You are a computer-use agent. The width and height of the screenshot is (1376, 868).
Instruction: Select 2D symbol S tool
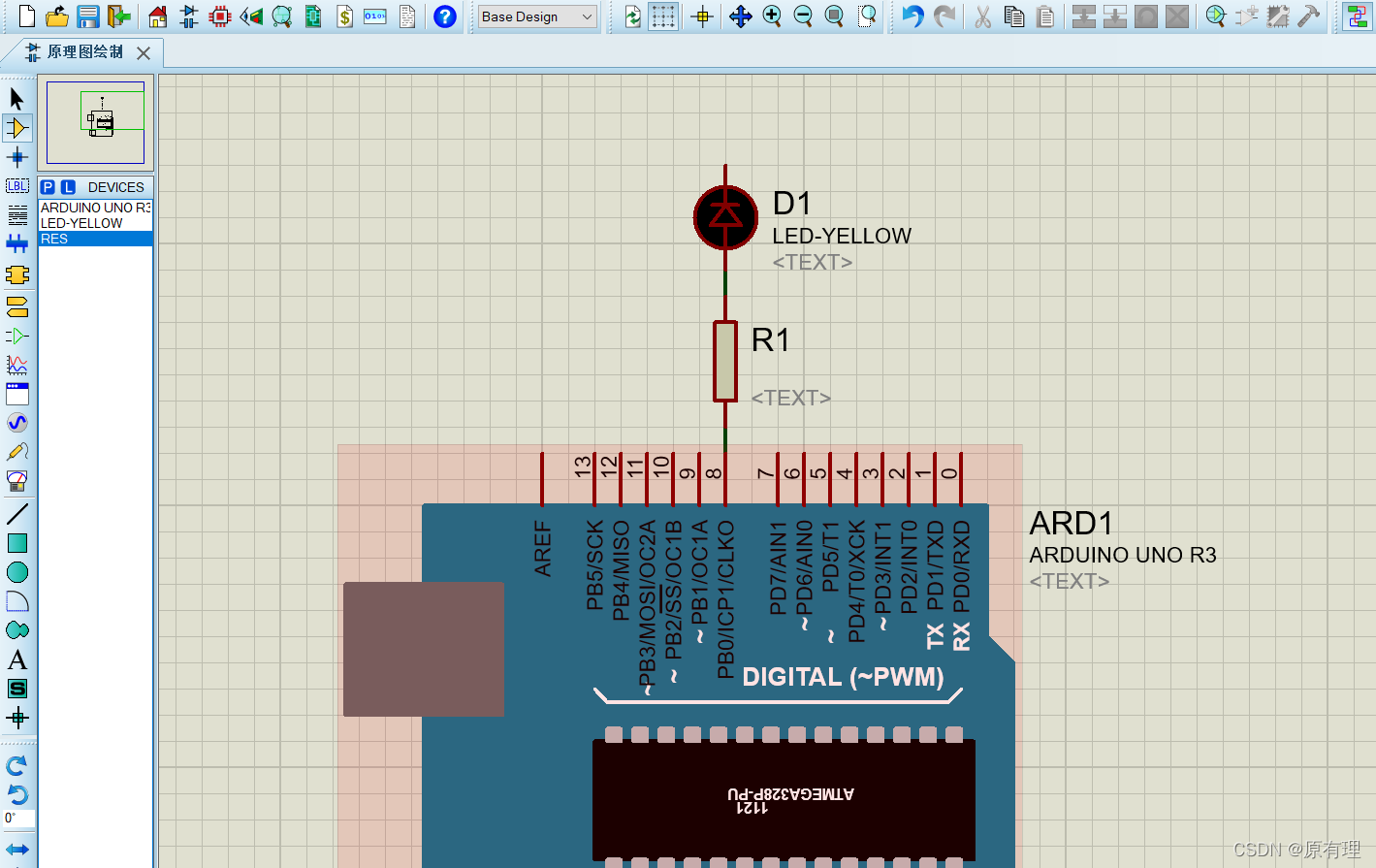tap(17, 690)
